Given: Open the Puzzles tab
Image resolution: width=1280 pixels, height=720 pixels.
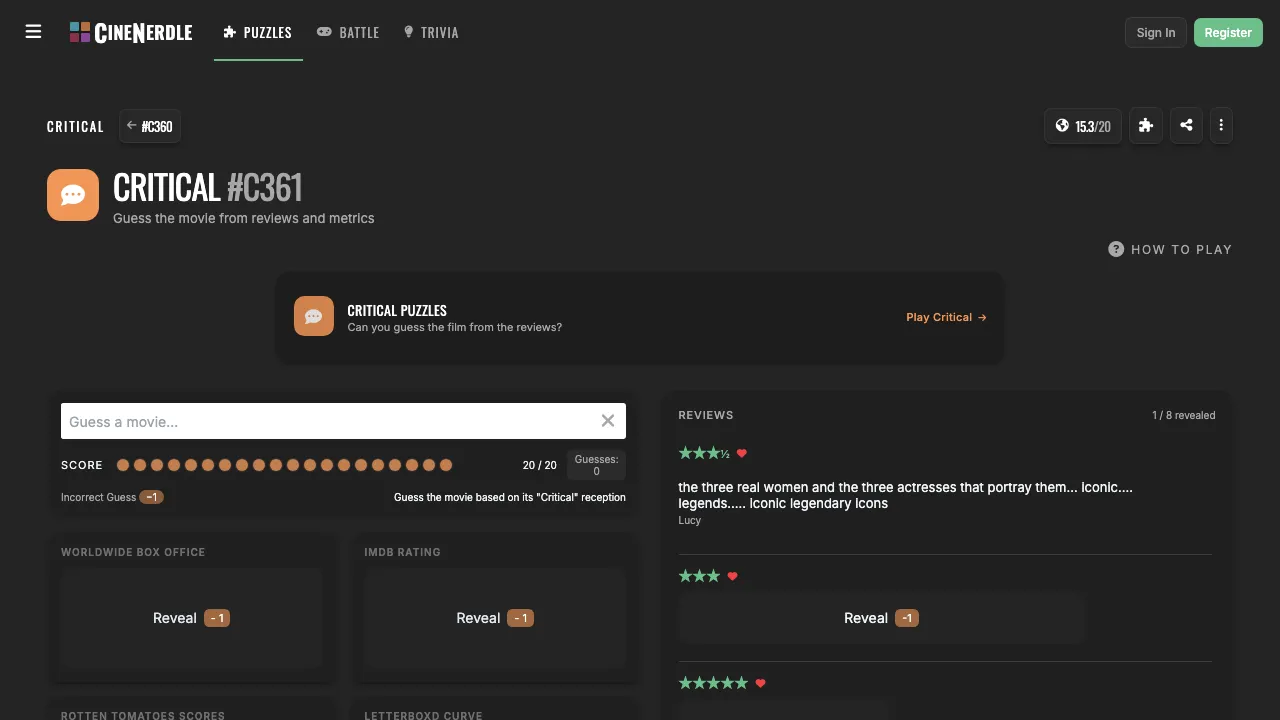Looking at the screenshot, I should point(258,33).
